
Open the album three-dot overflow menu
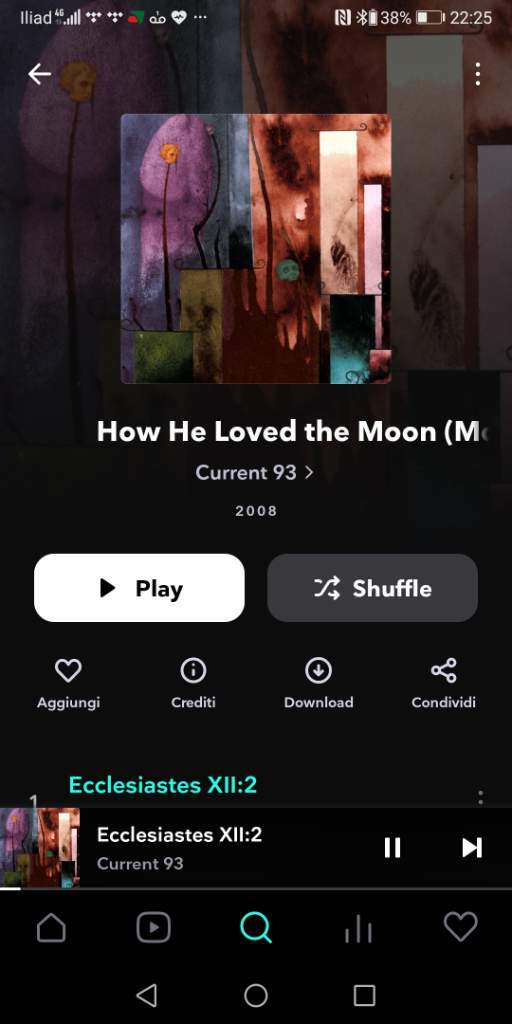(x=478, y=74)
